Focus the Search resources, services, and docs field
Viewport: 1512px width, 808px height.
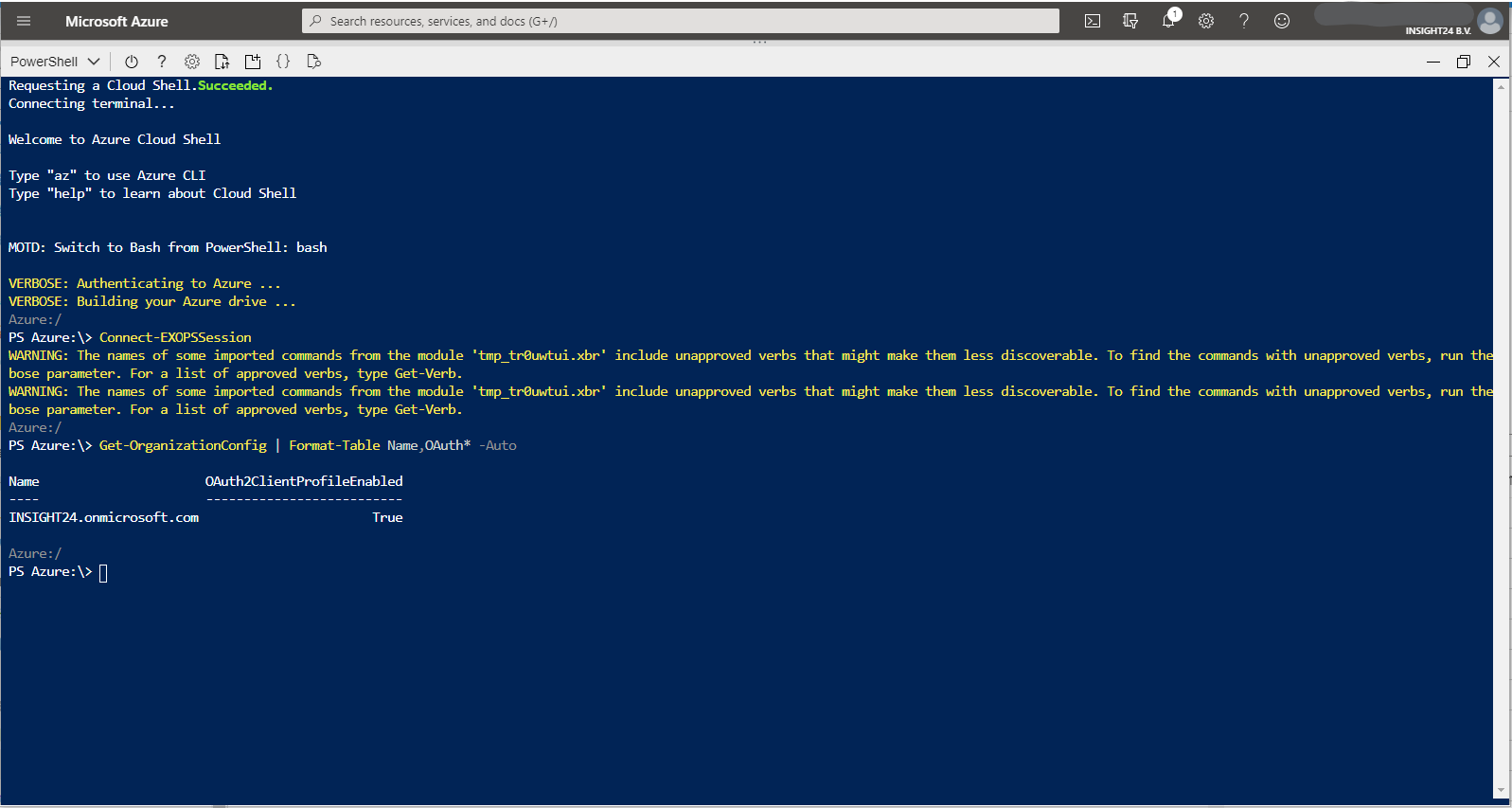(681, 21)
